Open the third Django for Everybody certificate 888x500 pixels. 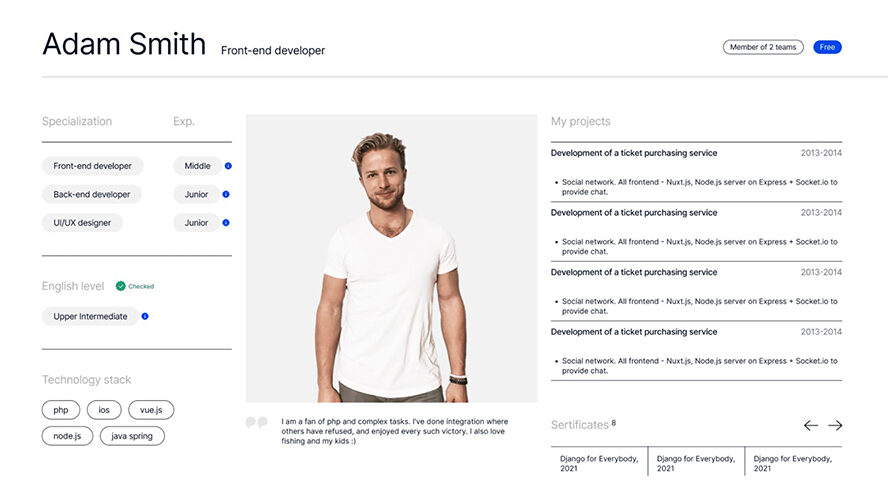tap(793, 463)
